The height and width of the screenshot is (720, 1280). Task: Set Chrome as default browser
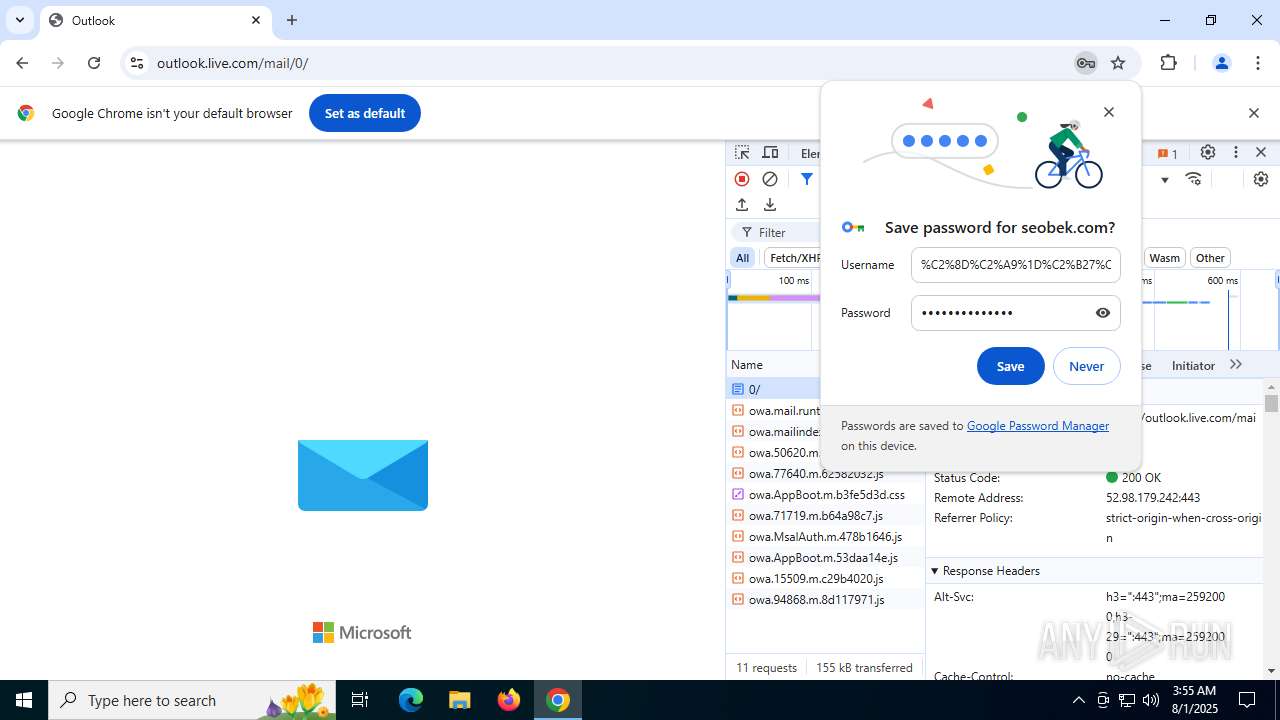[364, 113]
